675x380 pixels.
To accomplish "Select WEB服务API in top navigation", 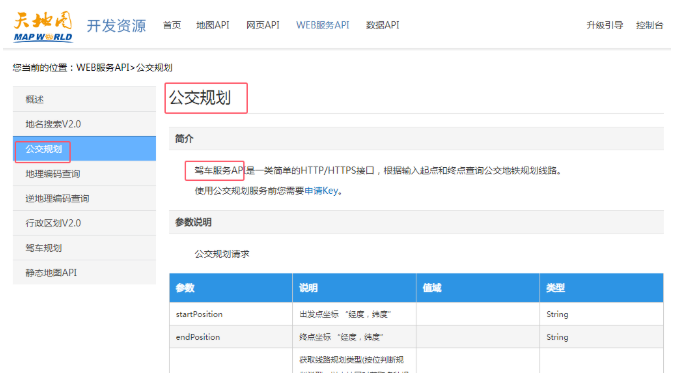I will 322,25.
